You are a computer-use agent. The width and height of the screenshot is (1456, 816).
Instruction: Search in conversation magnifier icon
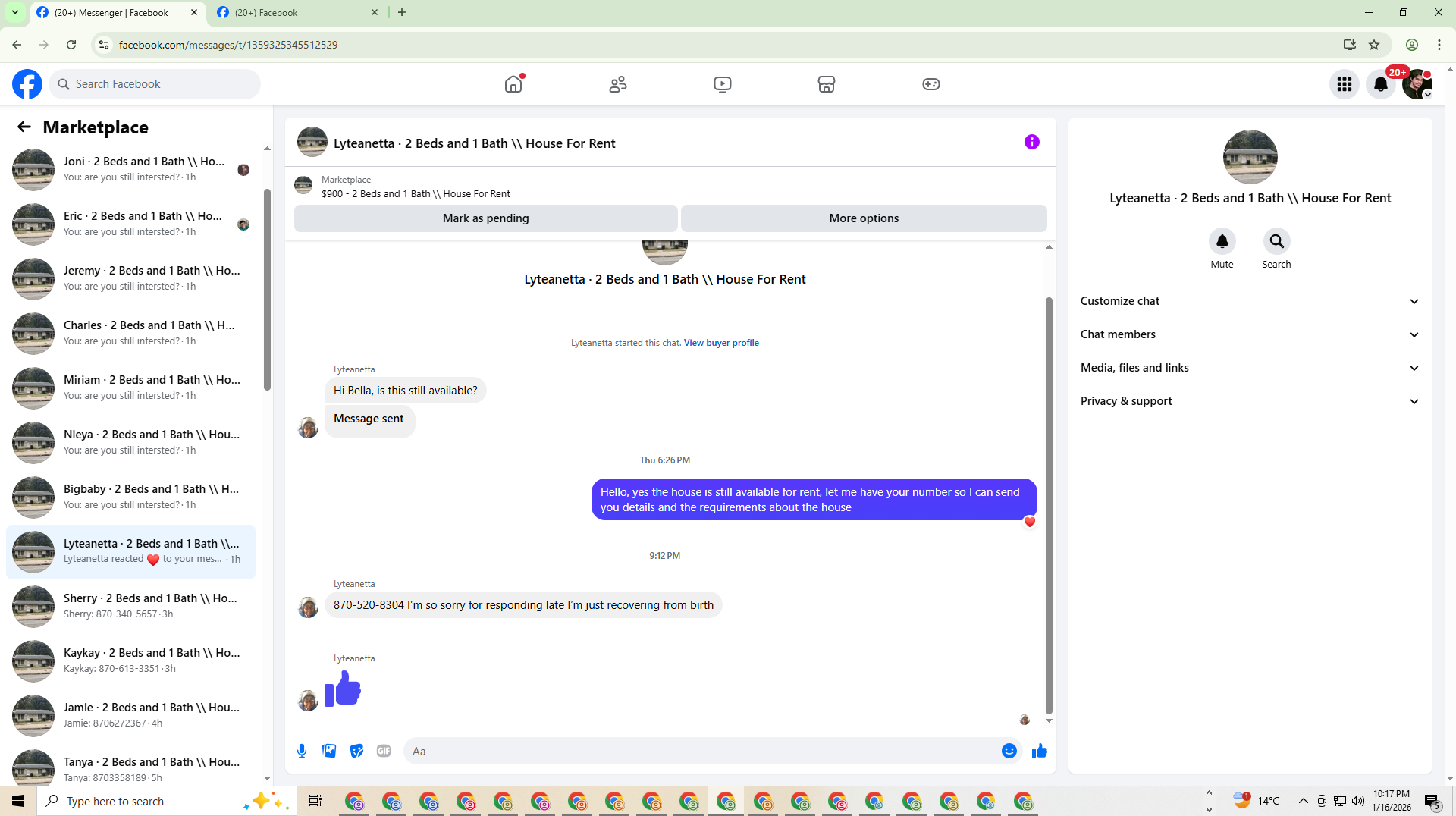coord(1276,241)
